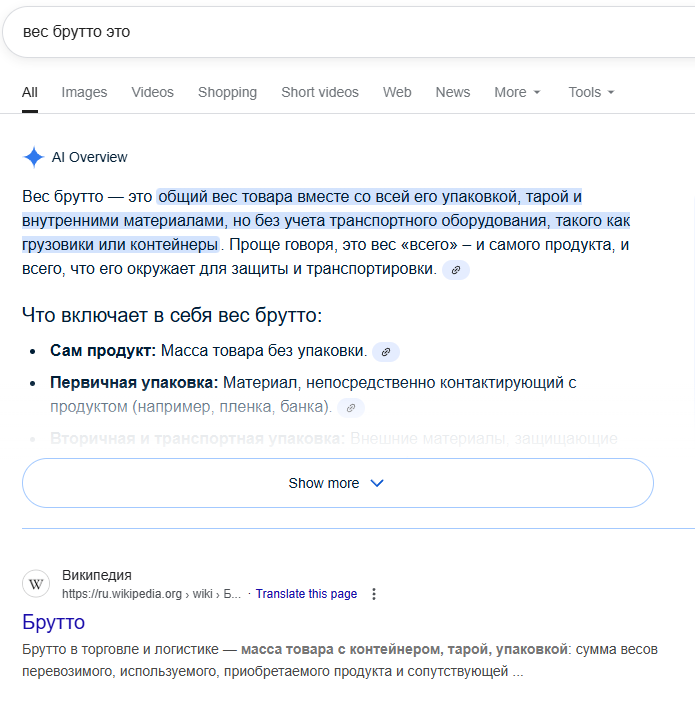Click the Wikipedia favicon icon
This screenshot has height=704, width=695.
click(36, 584)
